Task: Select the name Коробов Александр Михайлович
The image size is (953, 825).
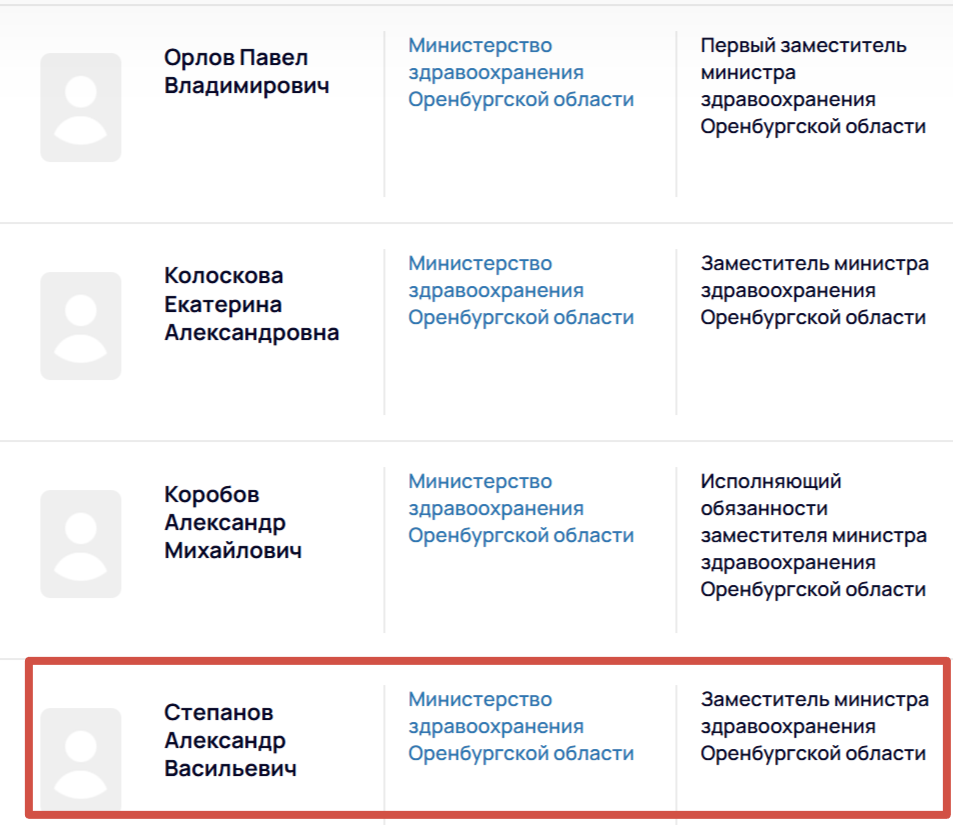Action: [x=232, y=523]
